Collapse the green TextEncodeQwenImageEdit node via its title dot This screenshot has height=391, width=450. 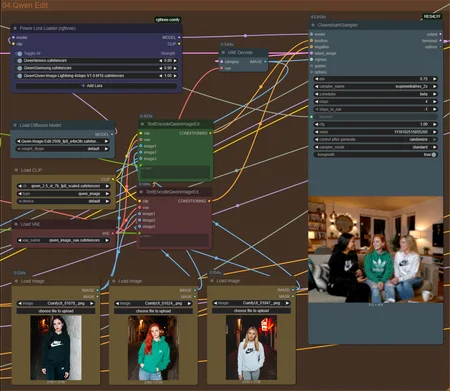click(x=142, y=124)
